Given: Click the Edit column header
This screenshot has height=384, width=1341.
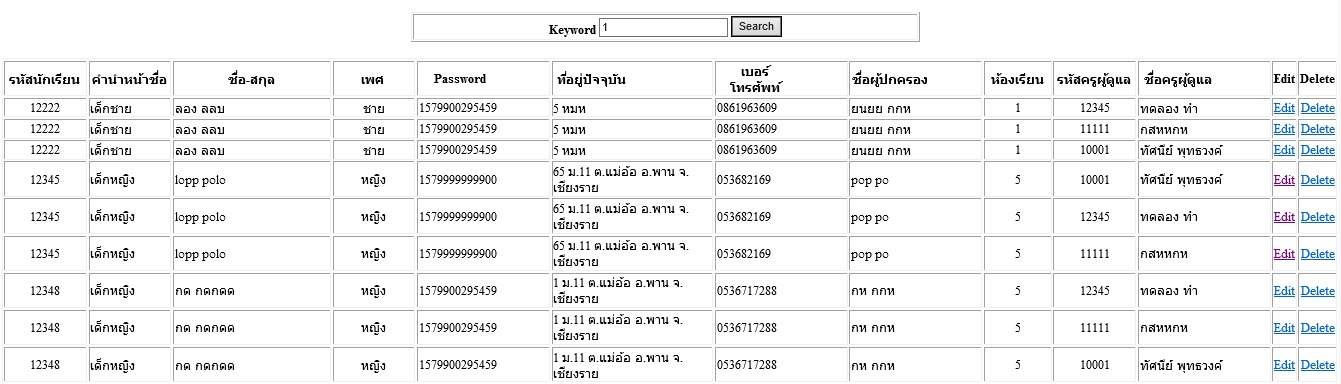Looking at the screenshot, I should pos(1284,79).
